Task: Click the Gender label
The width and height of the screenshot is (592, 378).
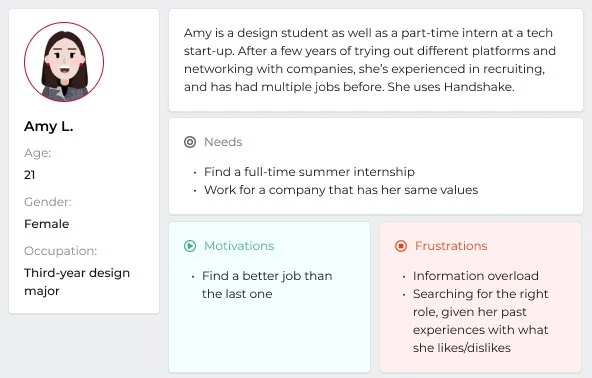Action: 48,202
